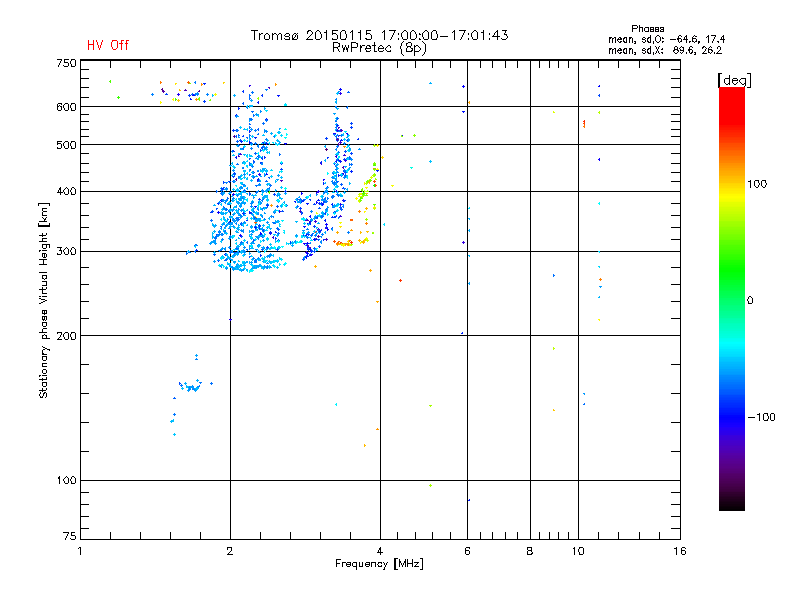
Task: Click the red 'HV Off' label
Action: (108, 45)
